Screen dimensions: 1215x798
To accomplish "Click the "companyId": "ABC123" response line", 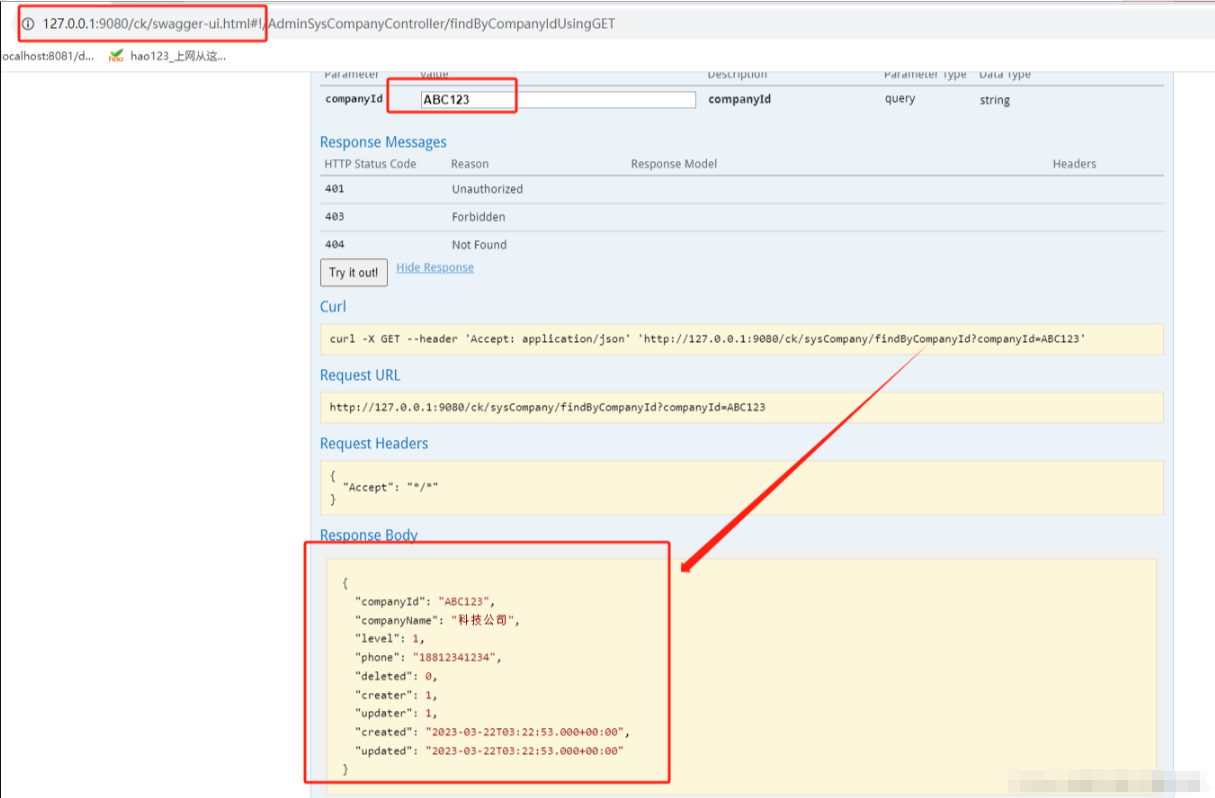I will [x=425, y=601].
